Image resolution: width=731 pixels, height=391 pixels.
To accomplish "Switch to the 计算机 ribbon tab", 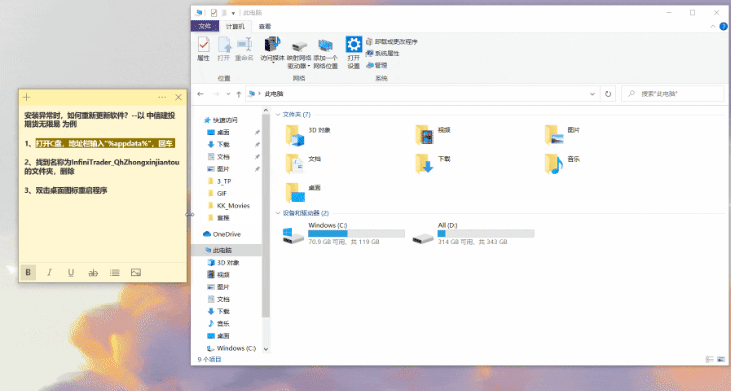I will (x=235, y=27).
